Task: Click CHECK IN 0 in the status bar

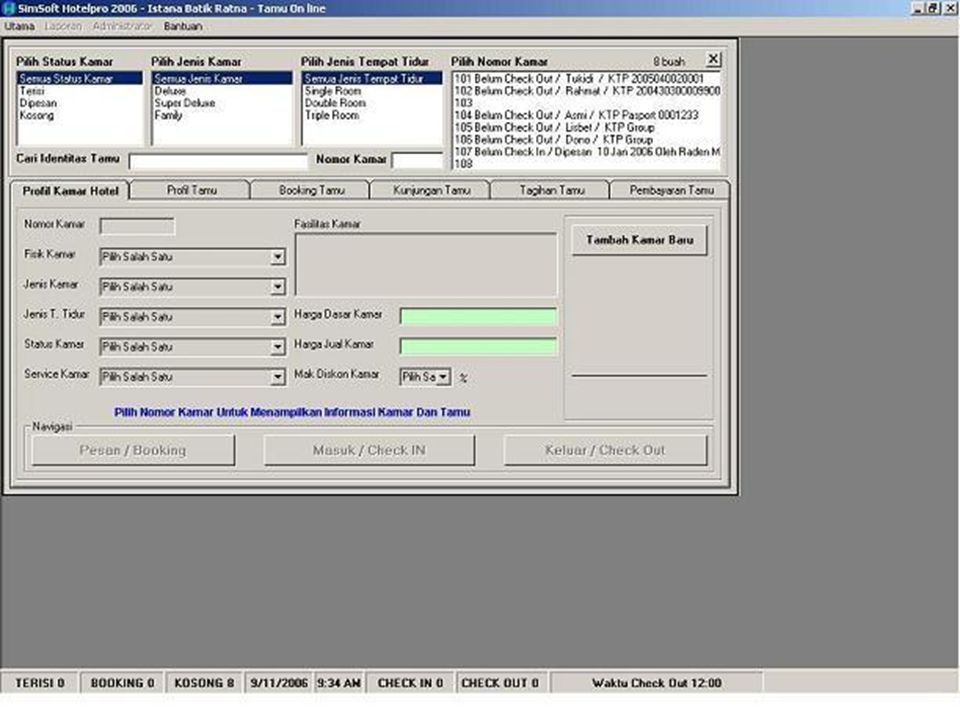Action: pos(410,683)
